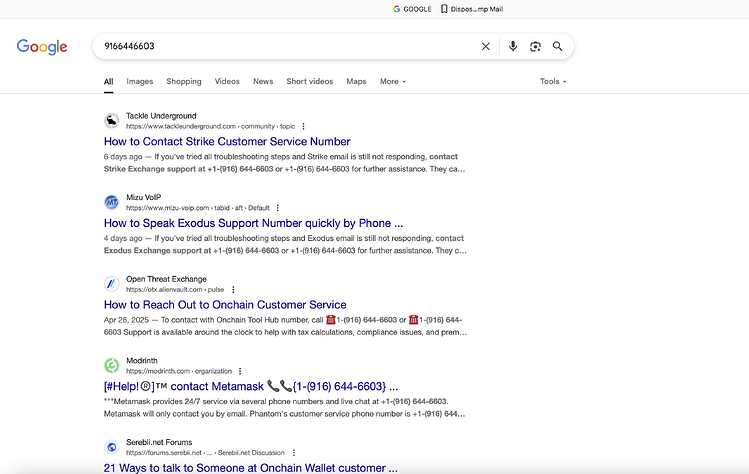Image resolution: width=749 pixels, height=474 pixels.
Task: Switch to the Videos tab
Action: 227,81
